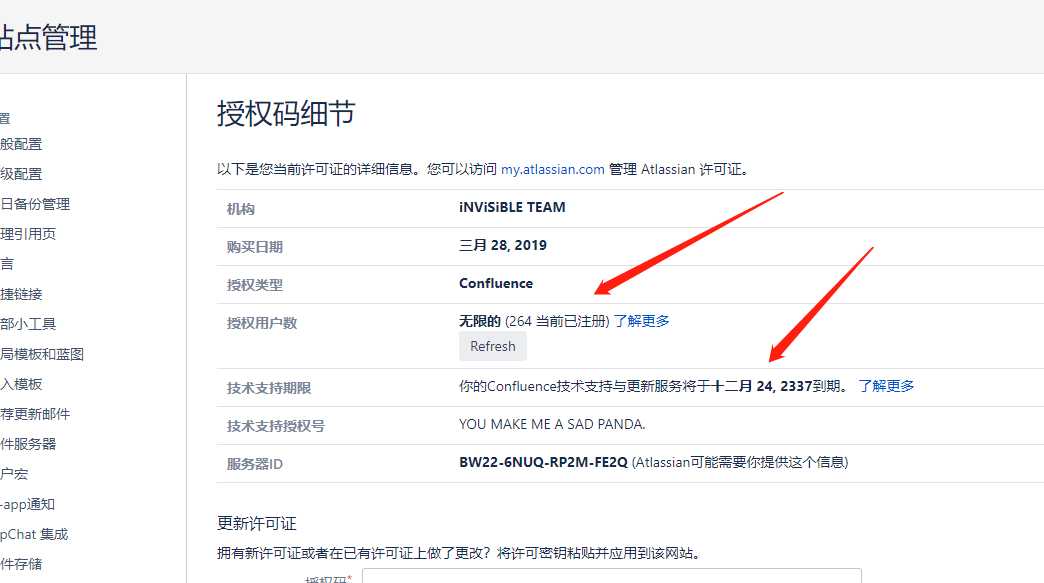Click the 技术支持期限 row label

[x=269, y=388]
